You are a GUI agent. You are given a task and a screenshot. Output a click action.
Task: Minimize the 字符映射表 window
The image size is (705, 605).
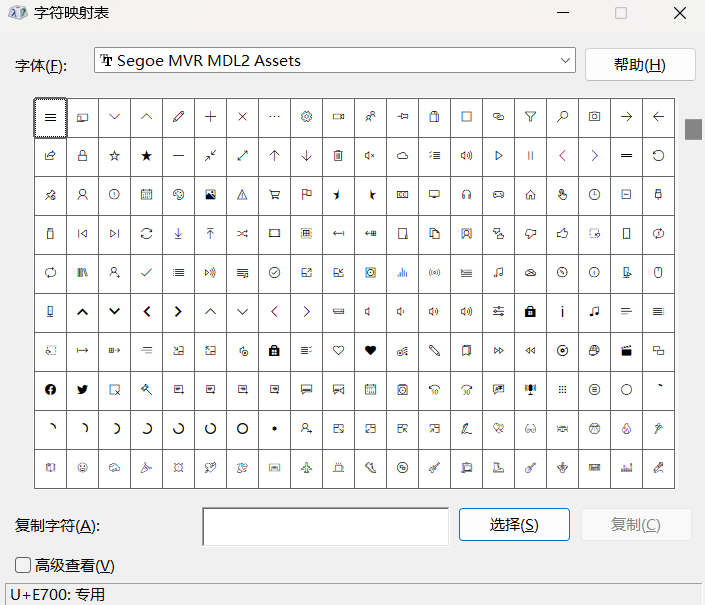563,13
